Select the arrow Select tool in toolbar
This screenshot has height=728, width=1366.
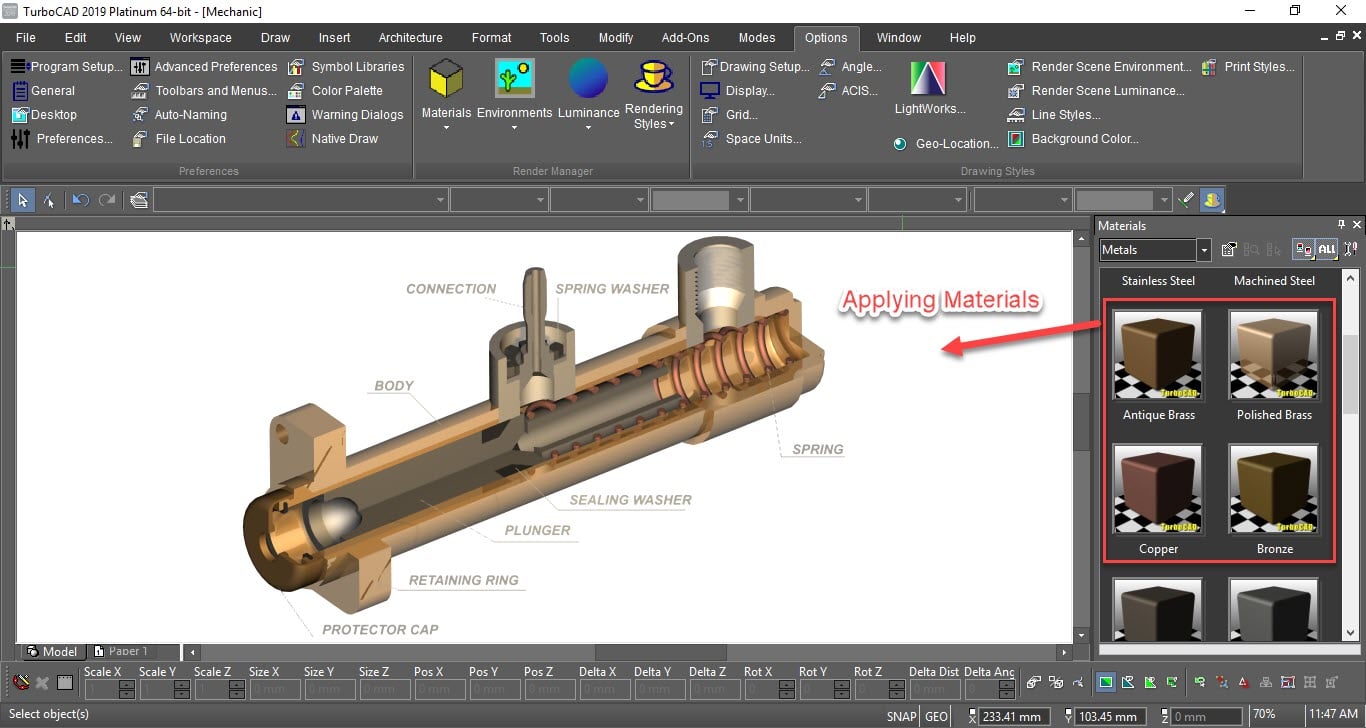(23, 200)
